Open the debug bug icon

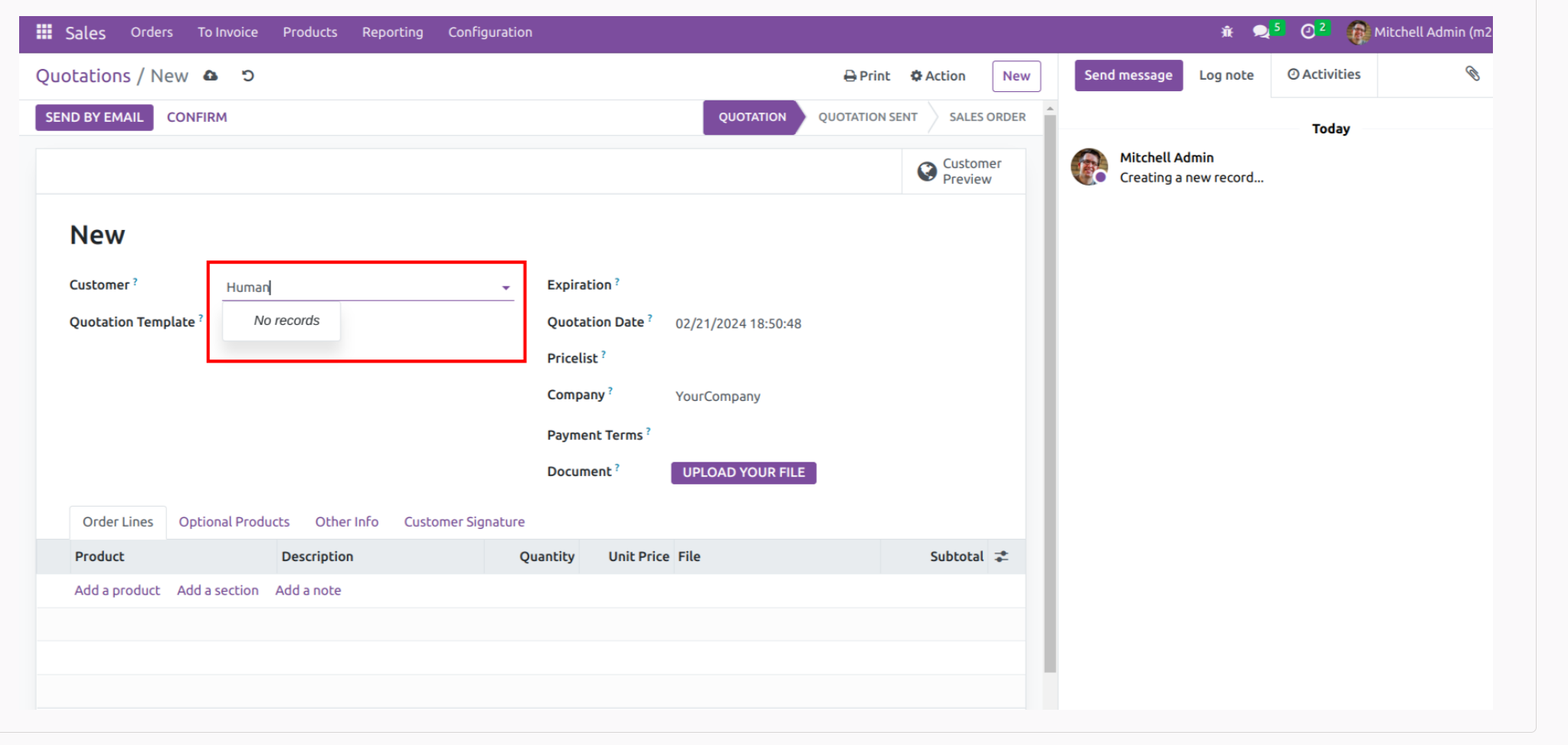click(1227, 31)
